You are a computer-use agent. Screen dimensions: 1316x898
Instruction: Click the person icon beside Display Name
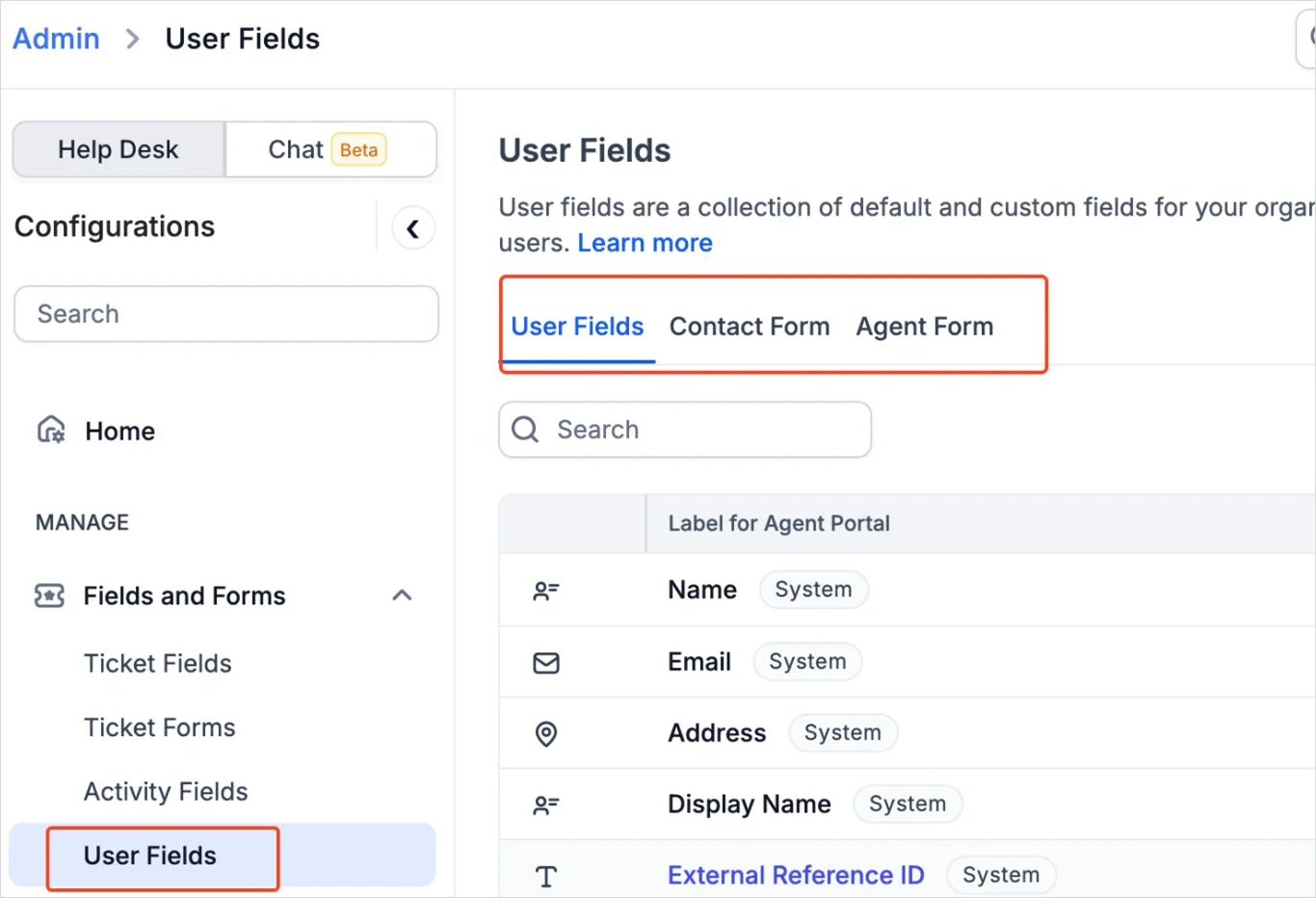(546, 804)
